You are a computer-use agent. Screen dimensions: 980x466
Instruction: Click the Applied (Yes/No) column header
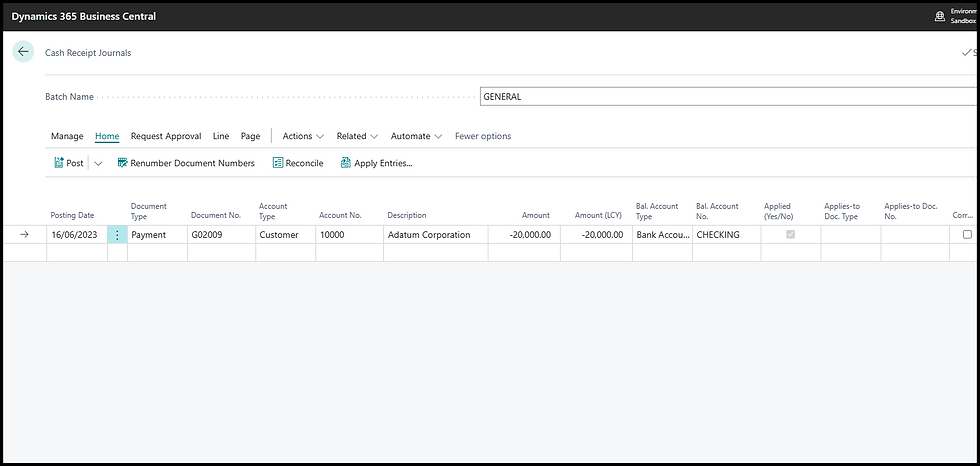click(778, 211)
